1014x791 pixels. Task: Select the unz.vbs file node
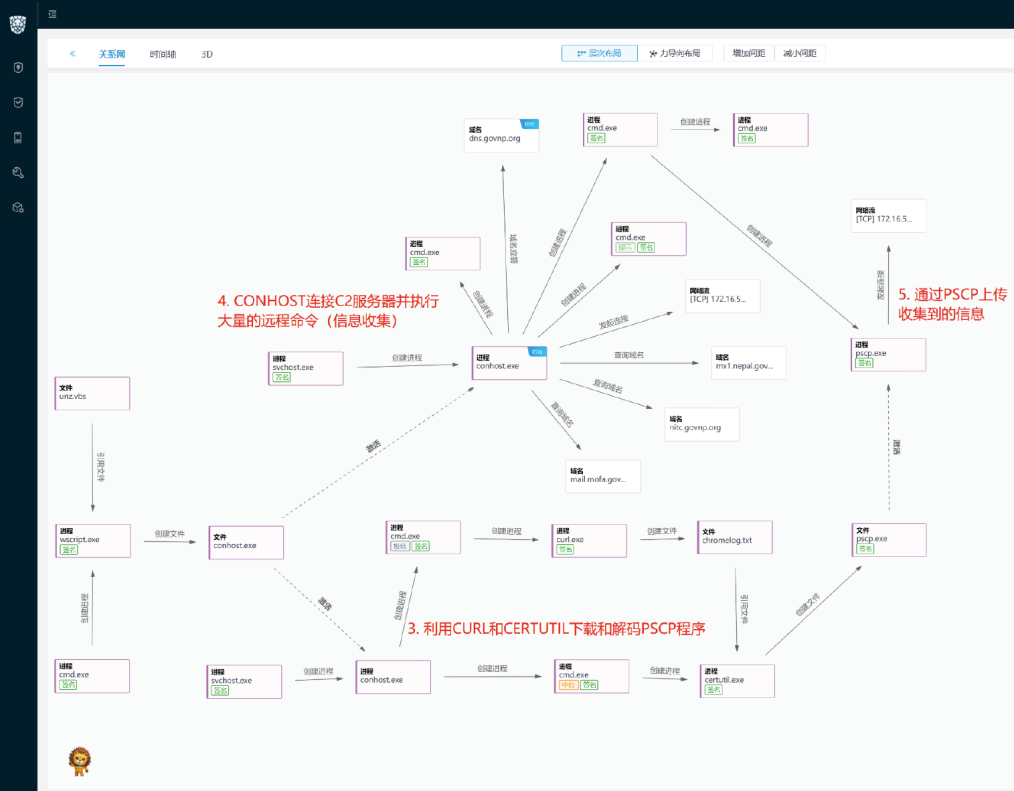coord(93,393)
